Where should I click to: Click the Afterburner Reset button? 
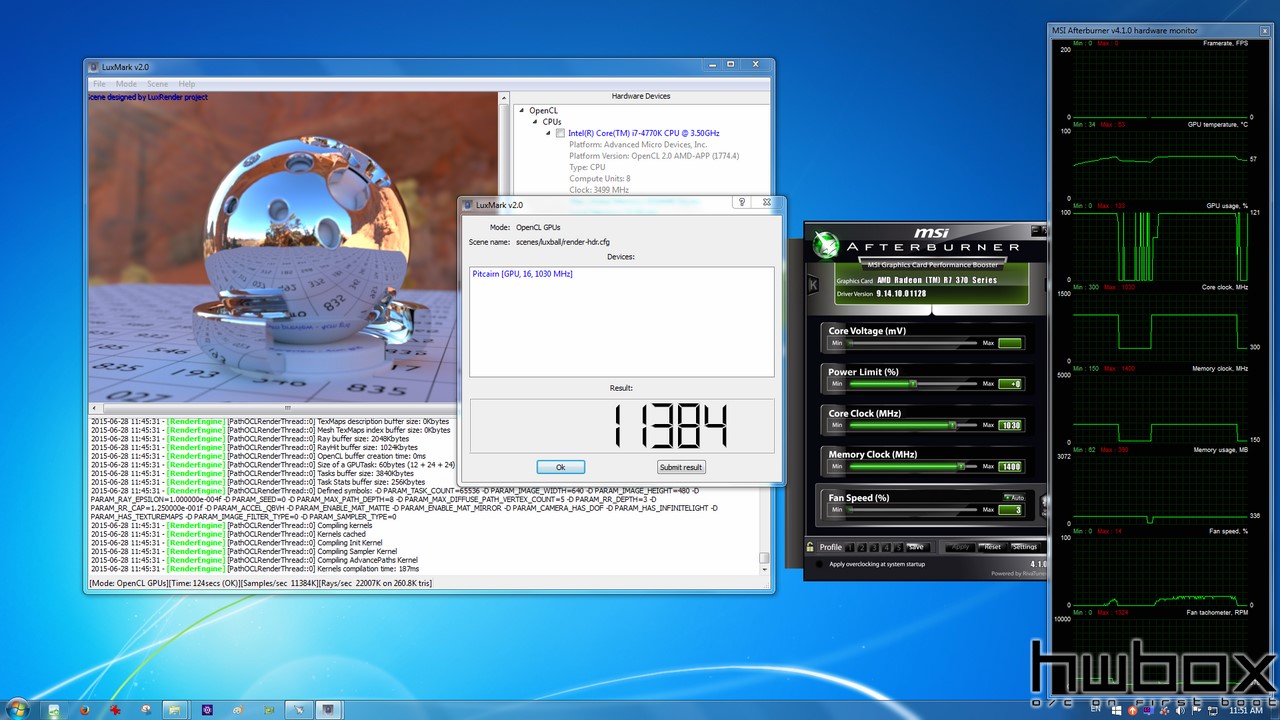[992, 547]
